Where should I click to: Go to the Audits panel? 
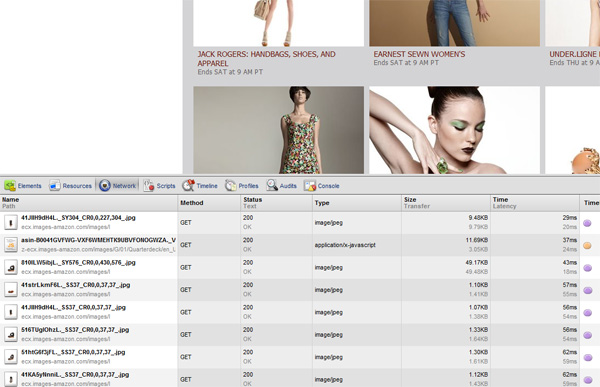pos(282,186)
